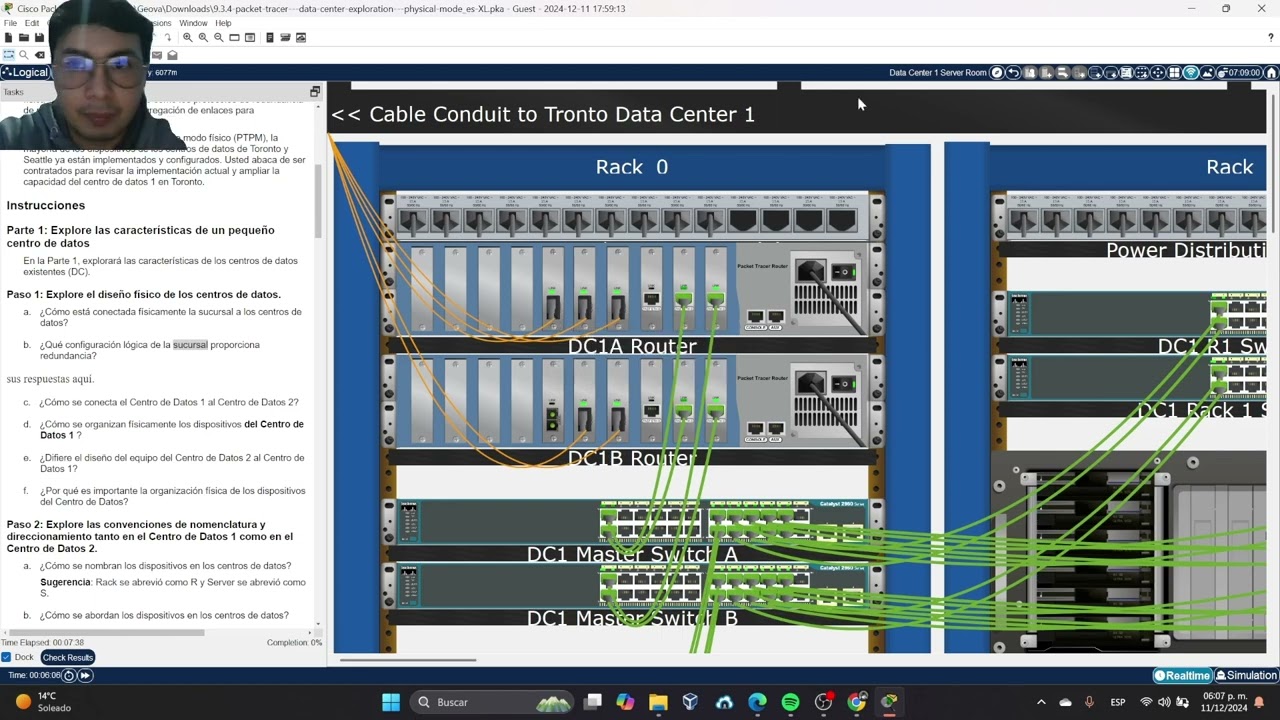
Task: Click the Zoom Out magnifier icon
Action: tap(218, 38)
